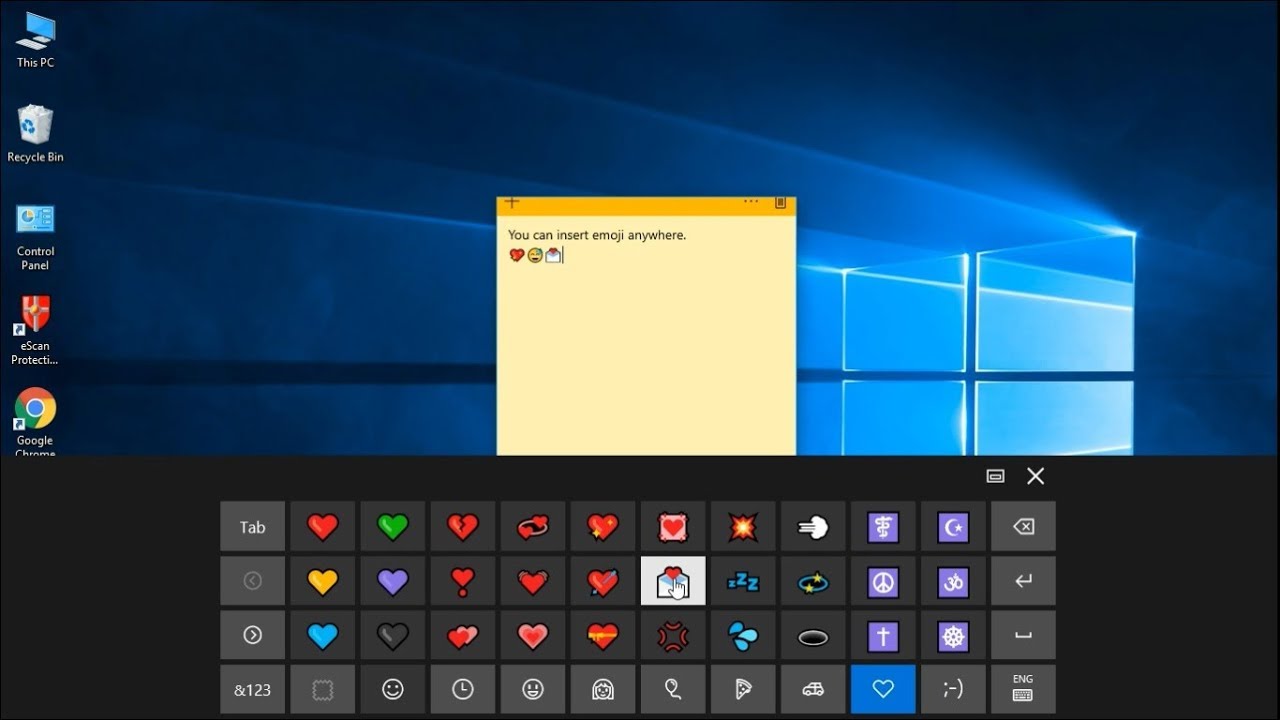
Task: Insert the red heart emoji
Action: 322,527
